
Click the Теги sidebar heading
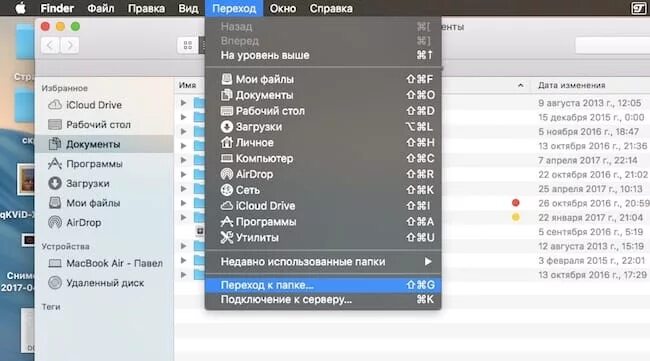point(51,307)
